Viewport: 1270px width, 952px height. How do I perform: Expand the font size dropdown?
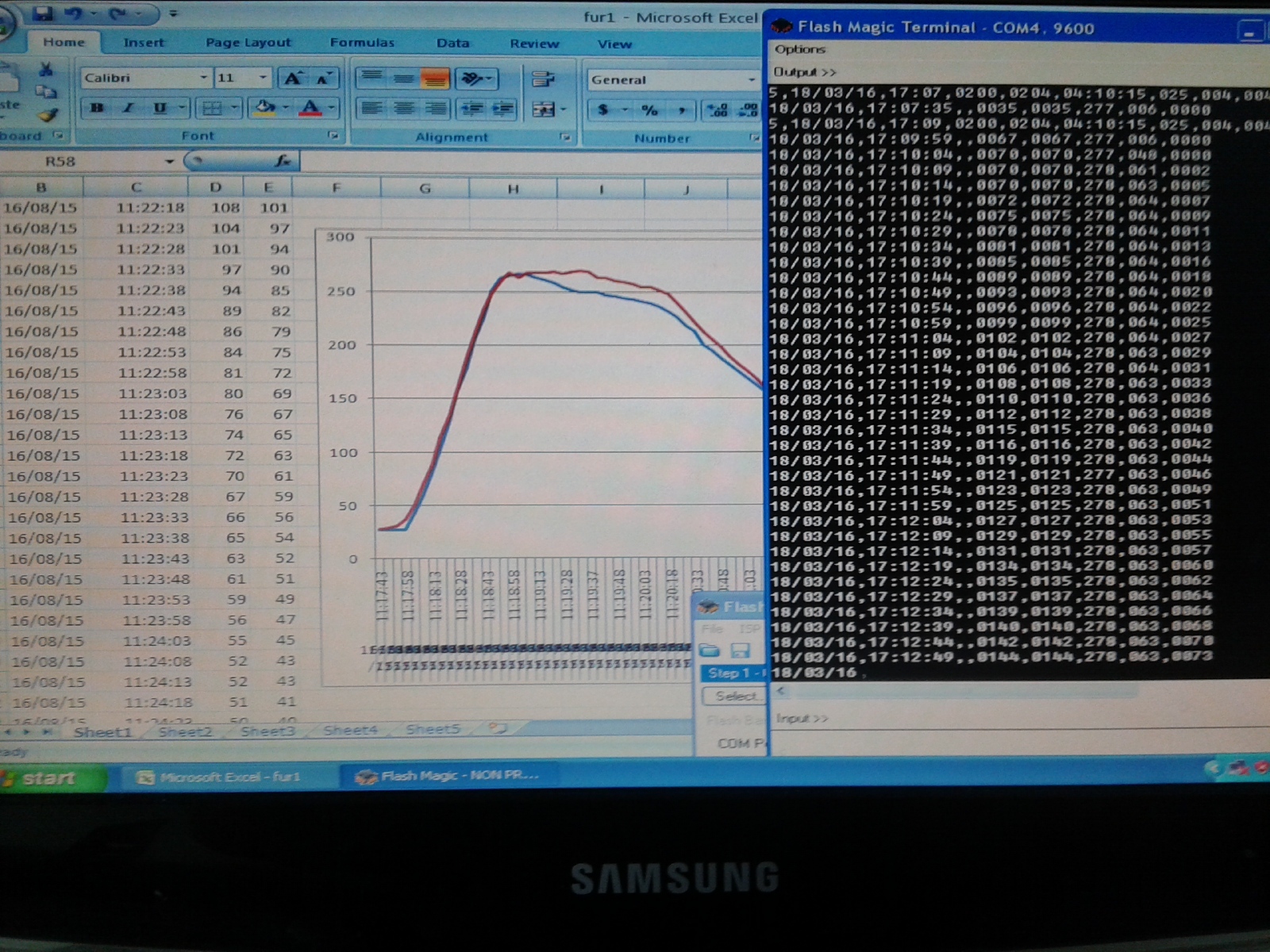tap(263, 78)
